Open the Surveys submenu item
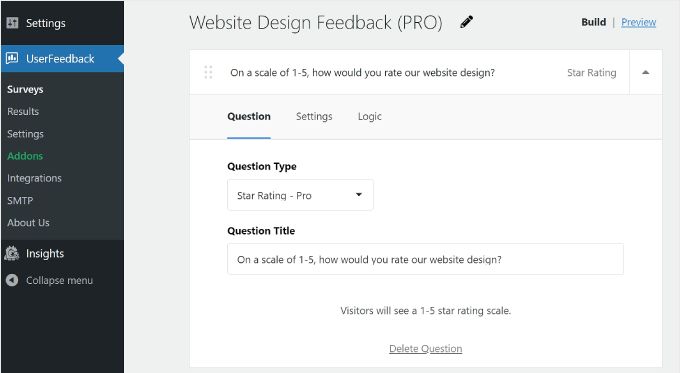680x373 pixels. tap(25, 89)
